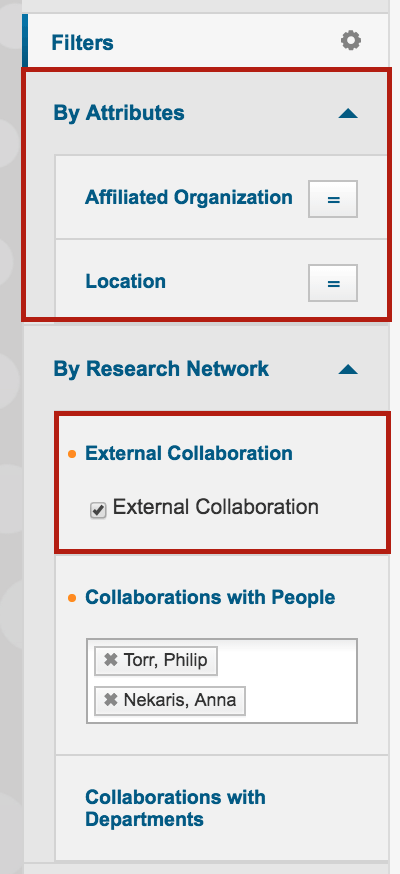400x874 pixels.
Task: Select the Nekaris, Anna tag name
Action: (179, 700)
